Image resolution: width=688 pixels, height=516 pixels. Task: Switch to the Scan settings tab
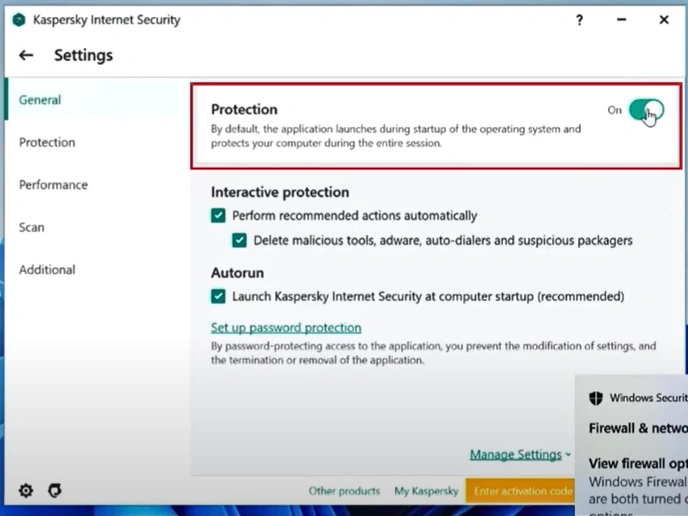32,227
